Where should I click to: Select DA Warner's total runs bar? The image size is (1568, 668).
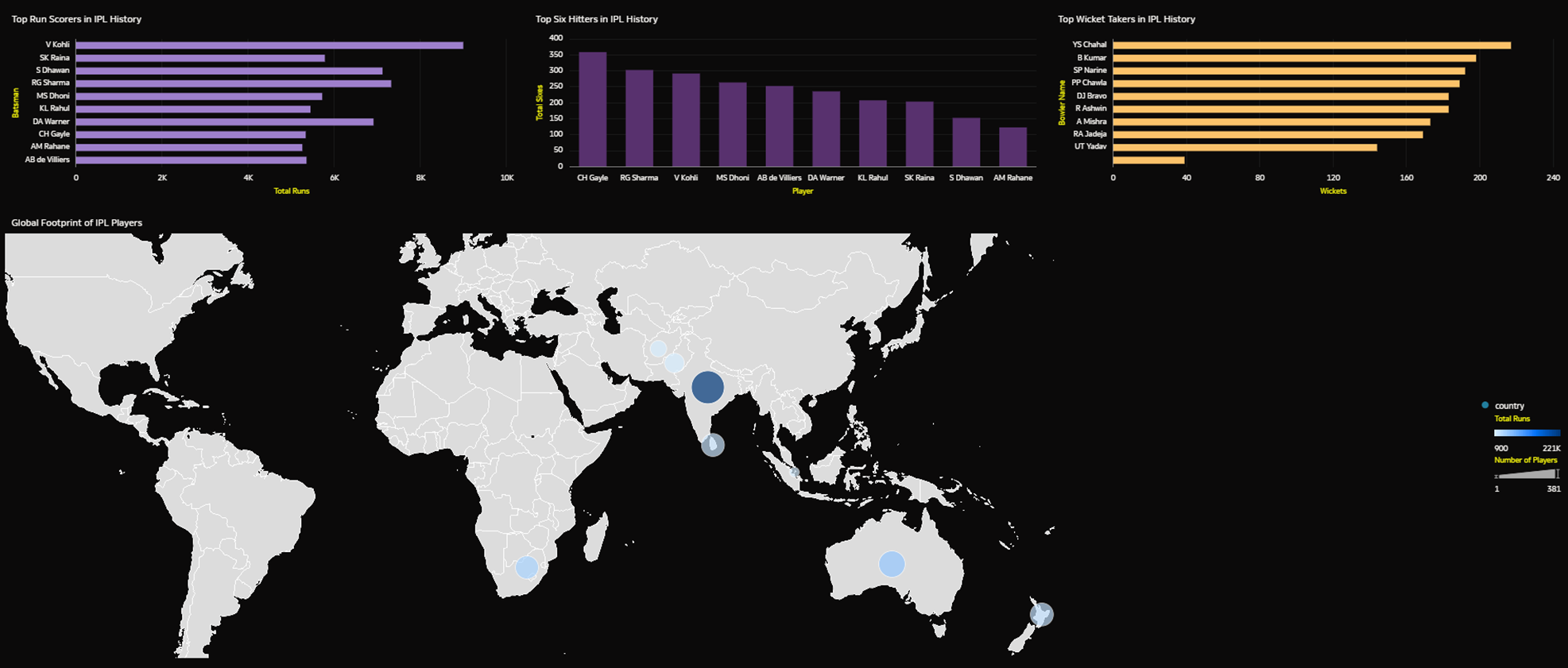click(x=225, y=122)
